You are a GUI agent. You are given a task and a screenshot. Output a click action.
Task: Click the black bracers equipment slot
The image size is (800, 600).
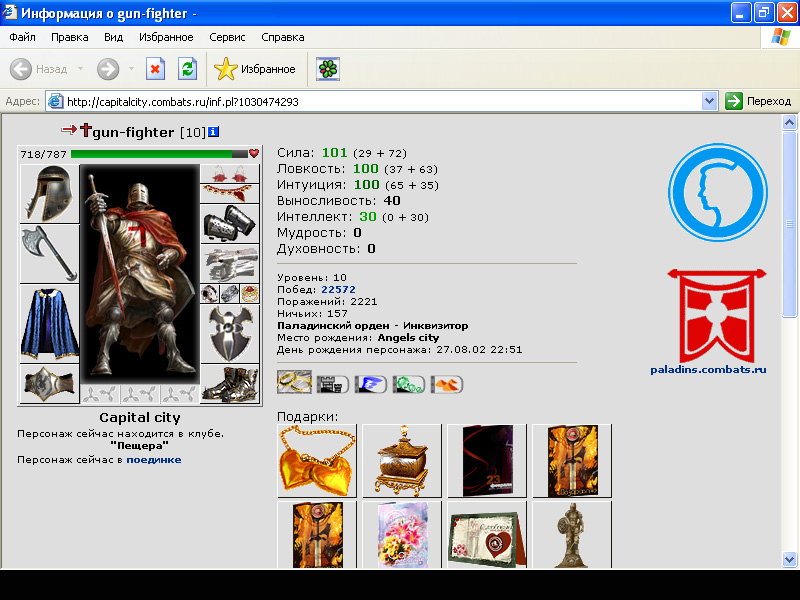coord(230,223)
